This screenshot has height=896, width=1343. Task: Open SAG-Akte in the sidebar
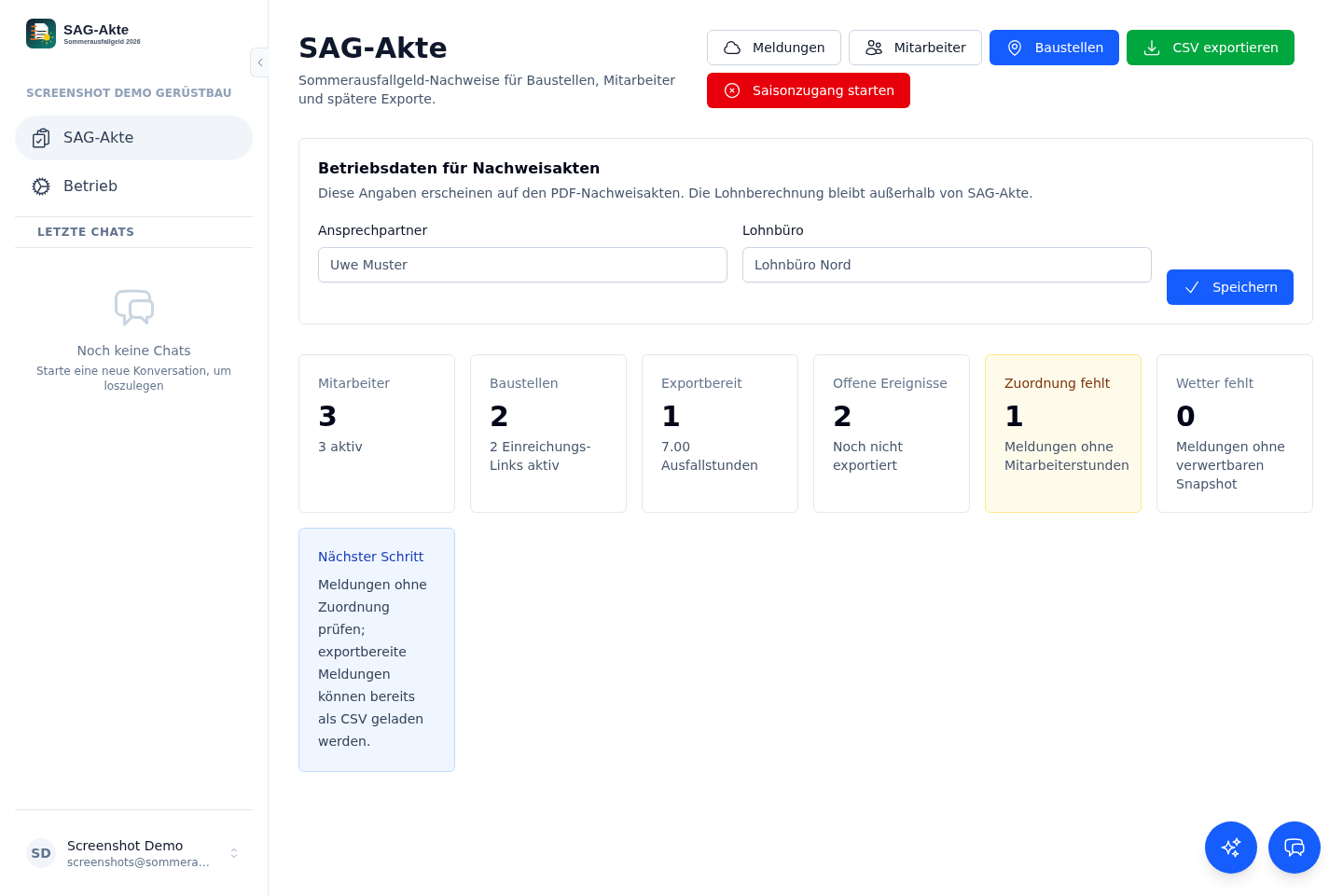click(x=133, y=138)
